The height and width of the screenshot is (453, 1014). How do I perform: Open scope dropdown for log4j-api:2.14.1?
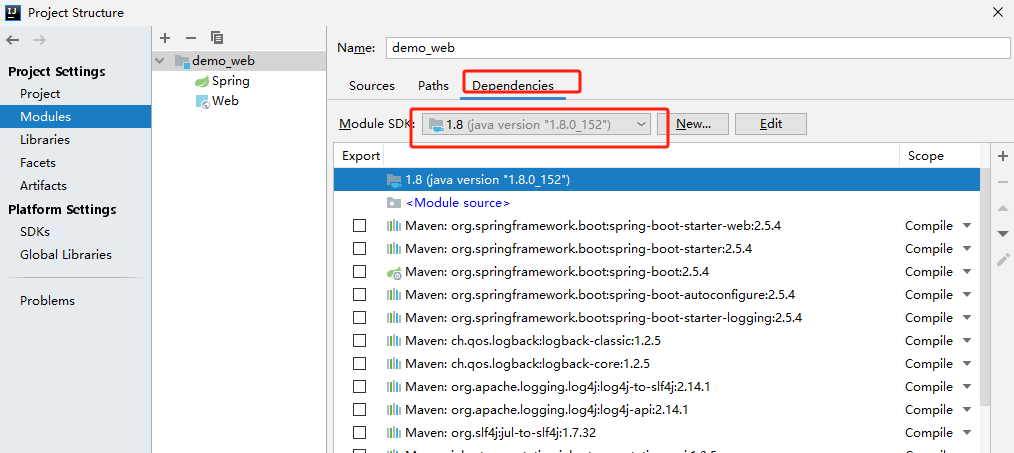(x=967, y=410)
